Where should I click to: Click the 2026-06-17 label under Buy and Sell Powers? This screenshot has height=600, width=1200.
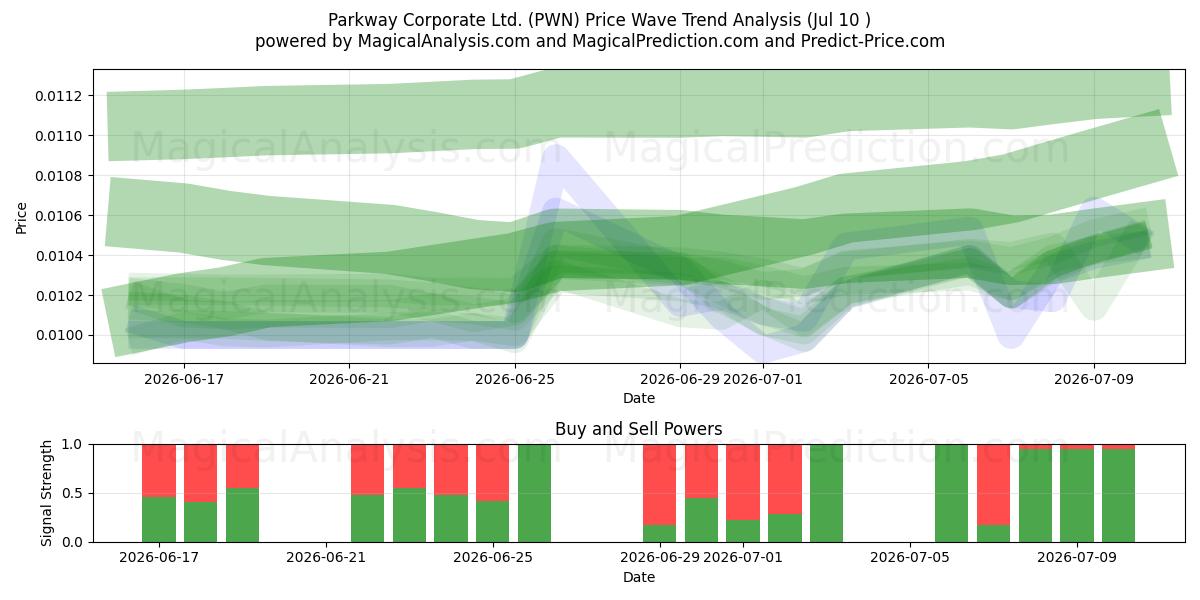click(x=159, y=558)
